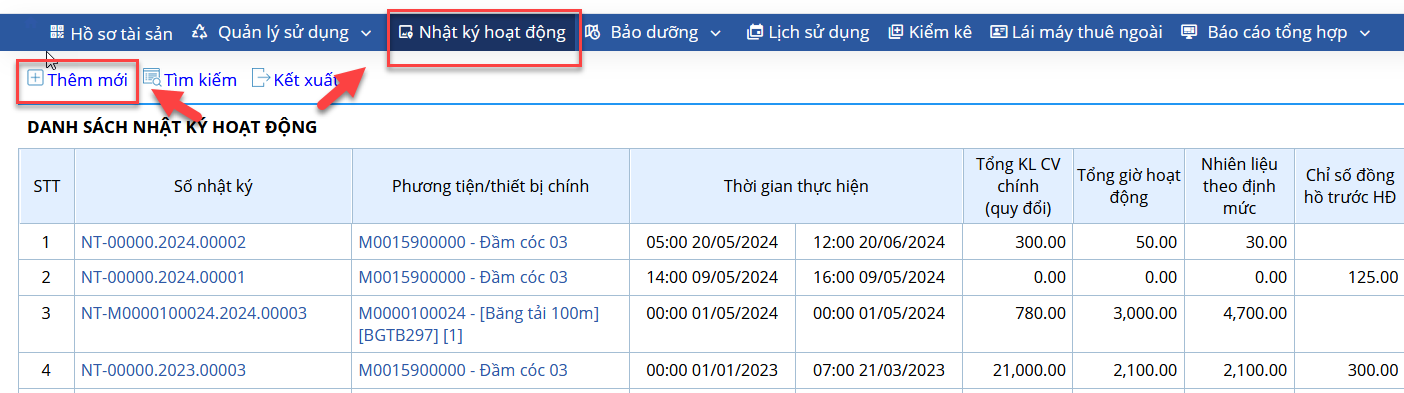
Task: Open Đầm cóc 03 link in row 4
Action: [463, 370]
